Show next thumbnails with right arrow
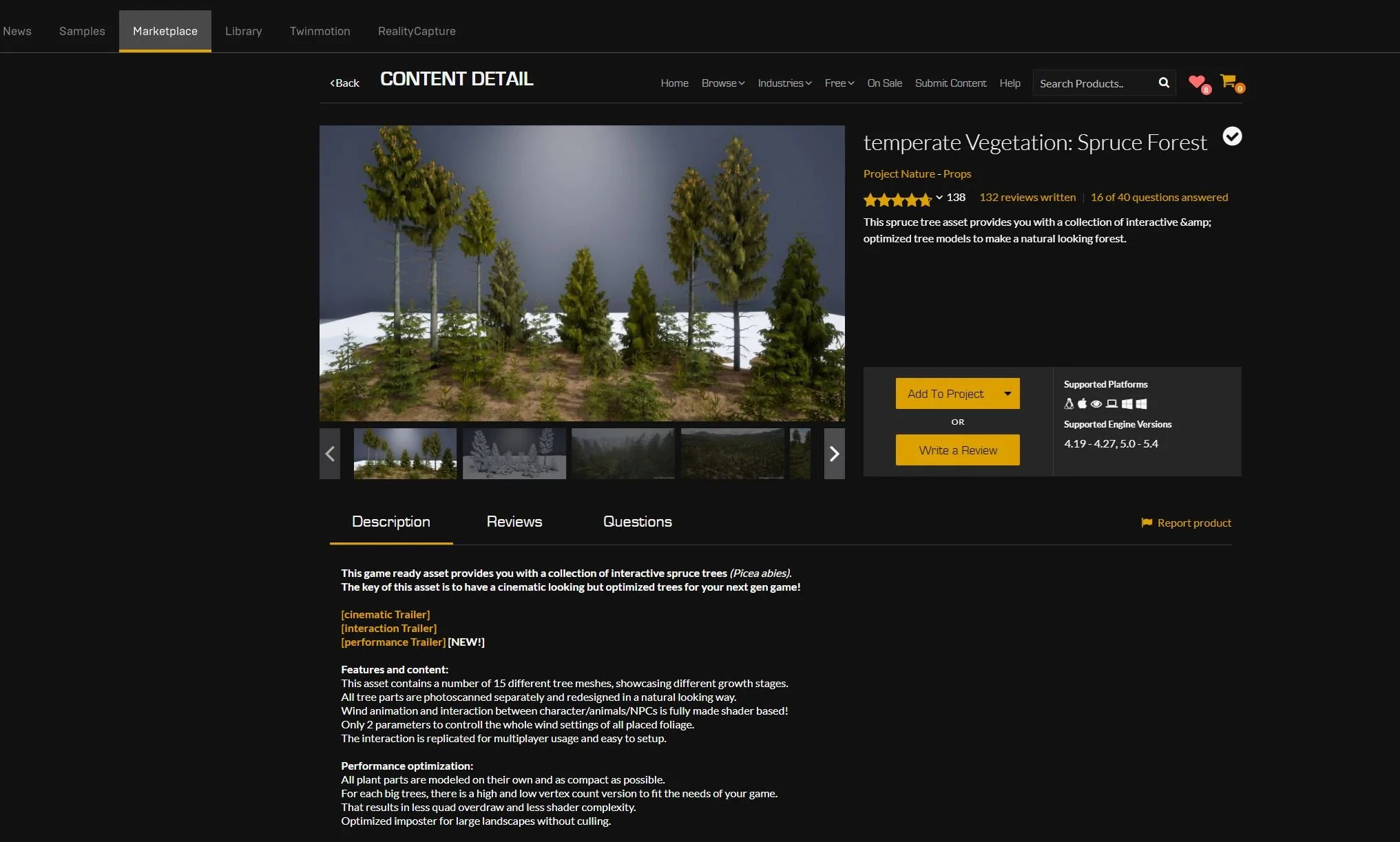The image size is (1400, 842). (x=834, y=454)
